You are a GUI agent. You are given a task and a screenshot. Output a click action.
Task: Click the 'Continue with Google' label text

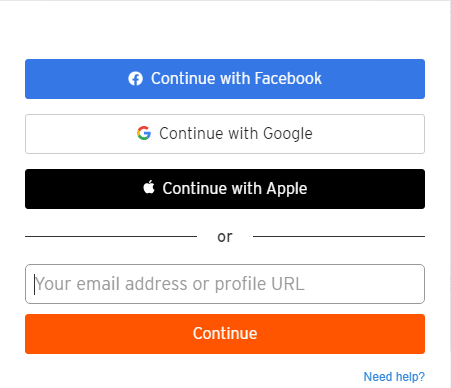pos(236,134)
